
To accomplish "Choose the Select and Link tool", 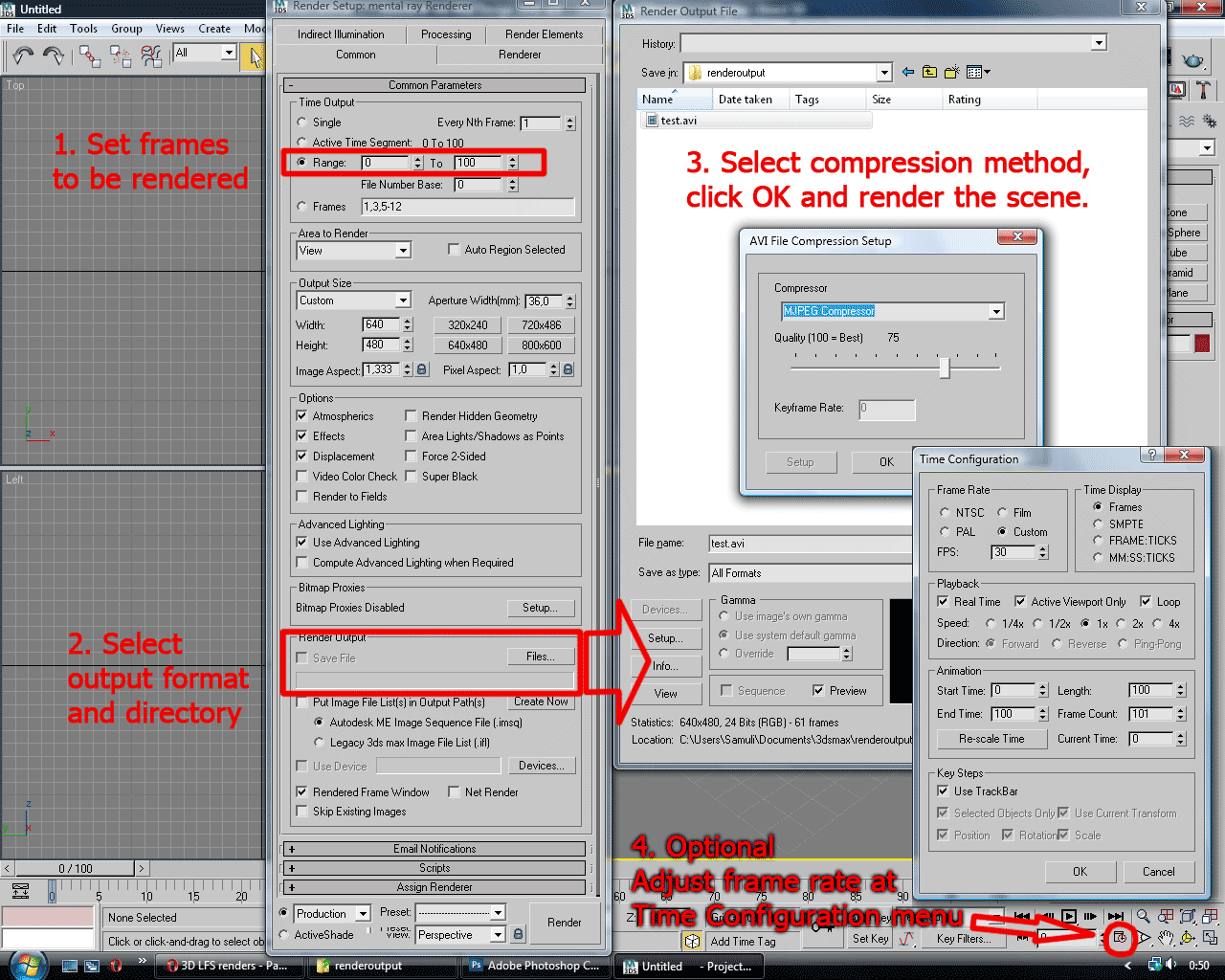I will point(90,56).
